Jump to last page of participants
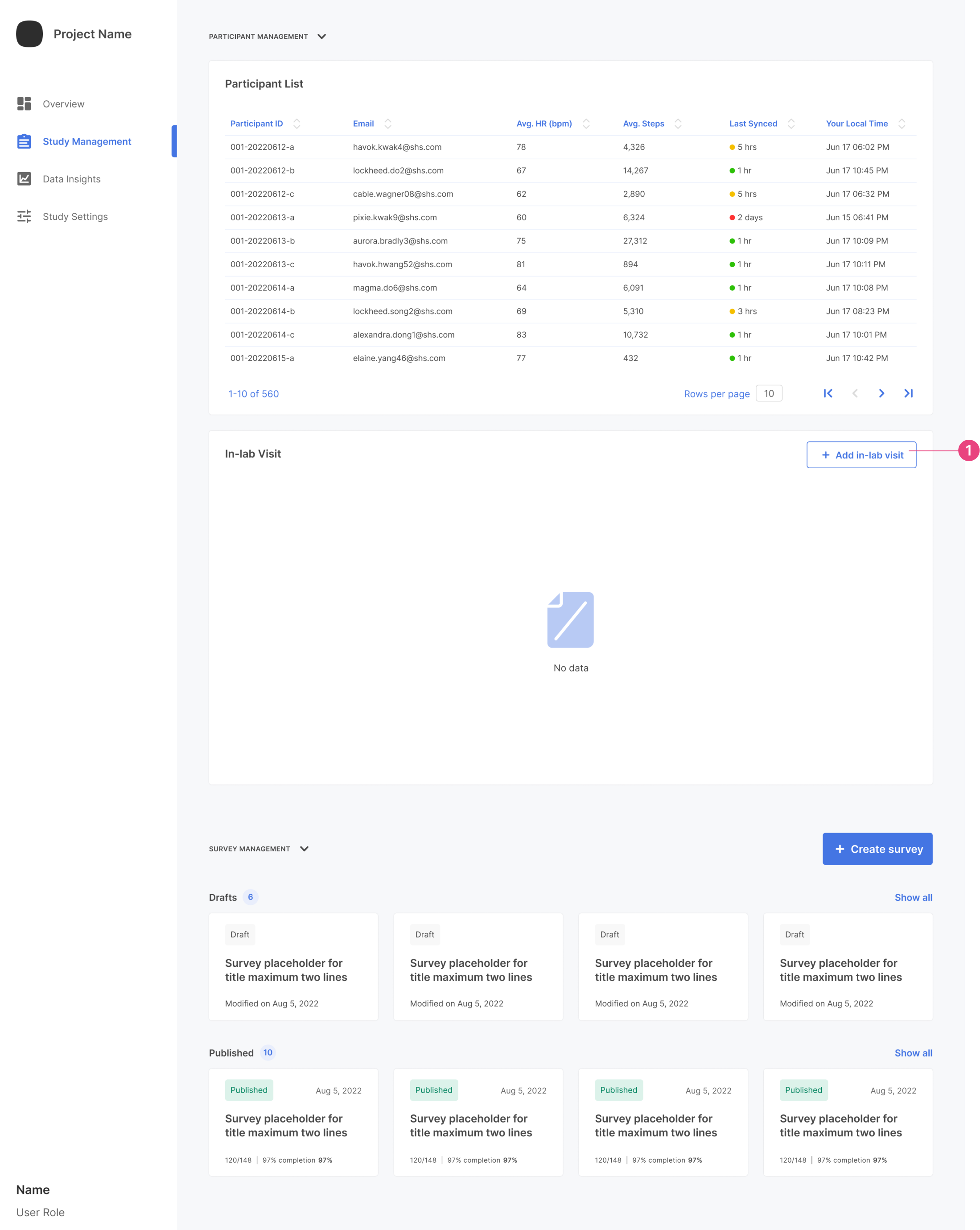 [x=908, y=394]
